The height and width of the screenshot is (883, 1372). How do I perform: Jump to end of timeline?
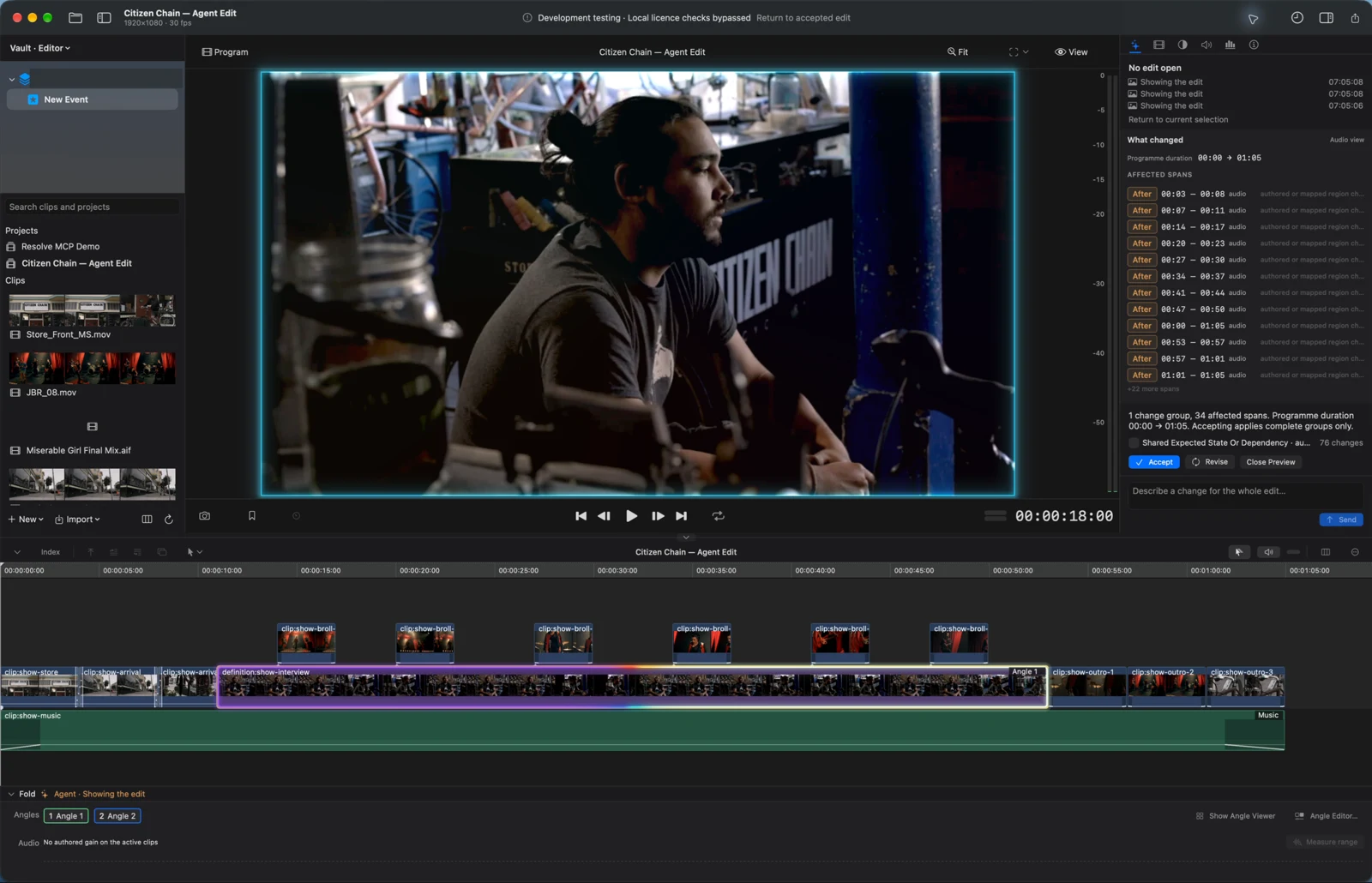(x=681, y=516)
